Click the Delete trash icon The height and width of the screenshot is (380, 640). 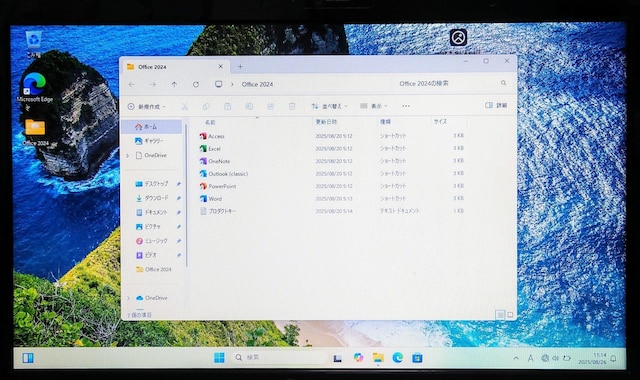pyautogui.click(x=292, y=107)
